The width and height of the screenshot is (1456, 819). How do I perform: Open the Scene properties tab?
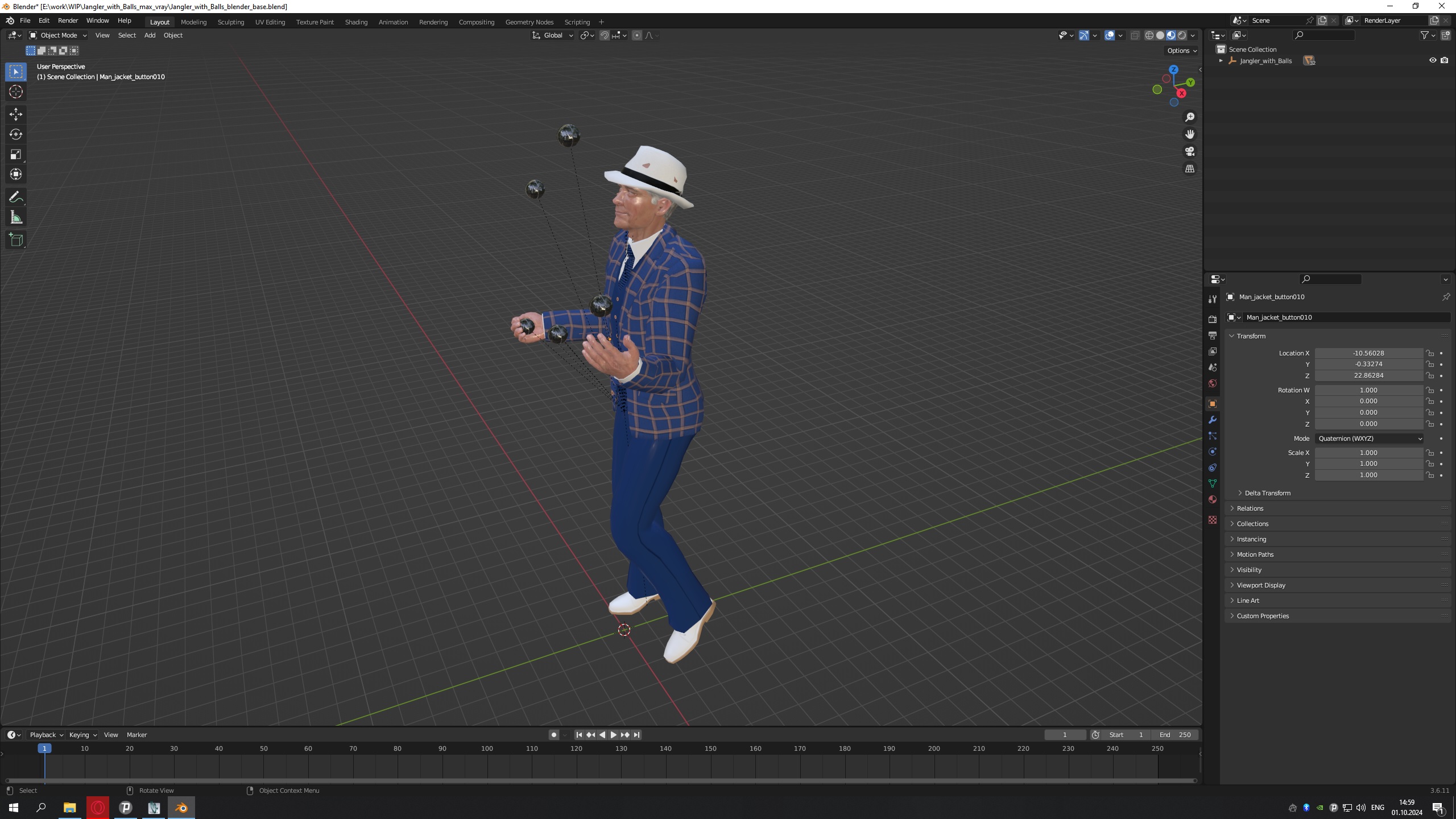(1213, 367)
